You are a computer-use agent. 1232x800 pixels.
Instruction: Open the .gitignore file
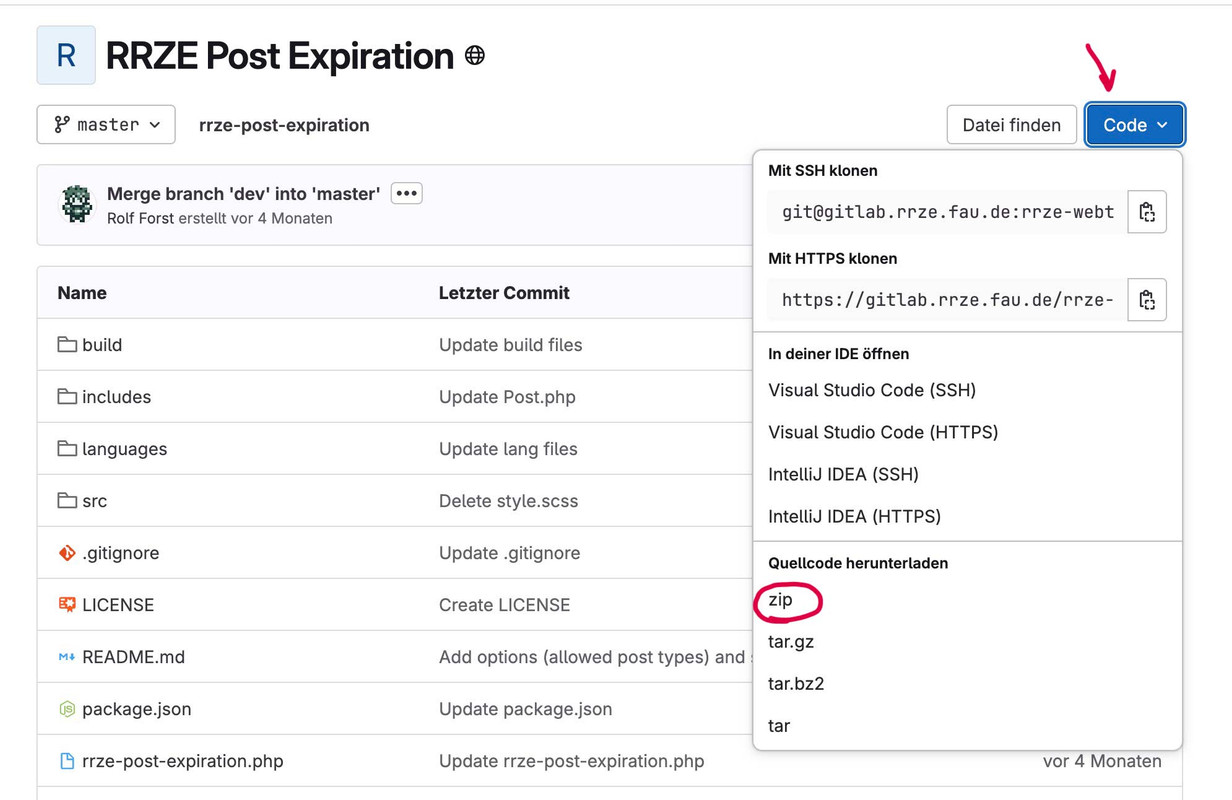point(120,553)
